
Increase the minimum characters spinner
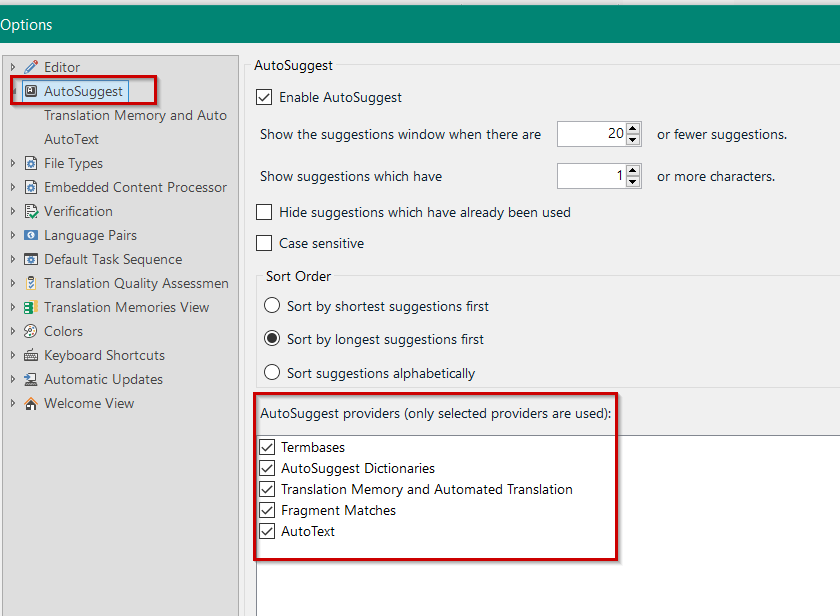(x=633, y=170)
